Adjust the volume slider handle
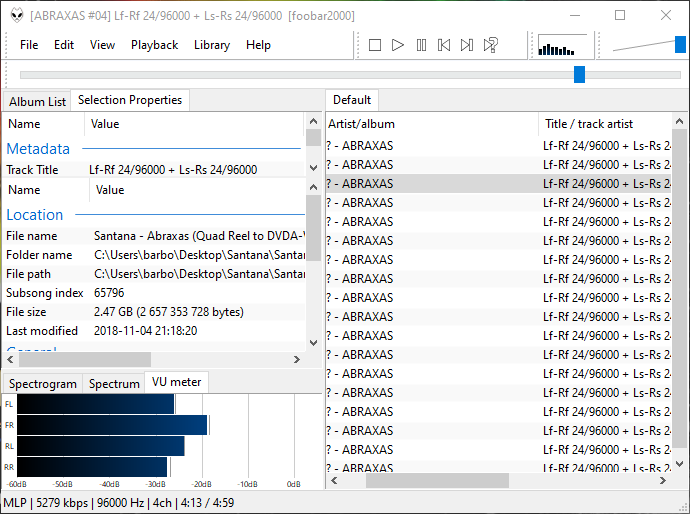Screen dimensions: 690x514 coord(680,45)
